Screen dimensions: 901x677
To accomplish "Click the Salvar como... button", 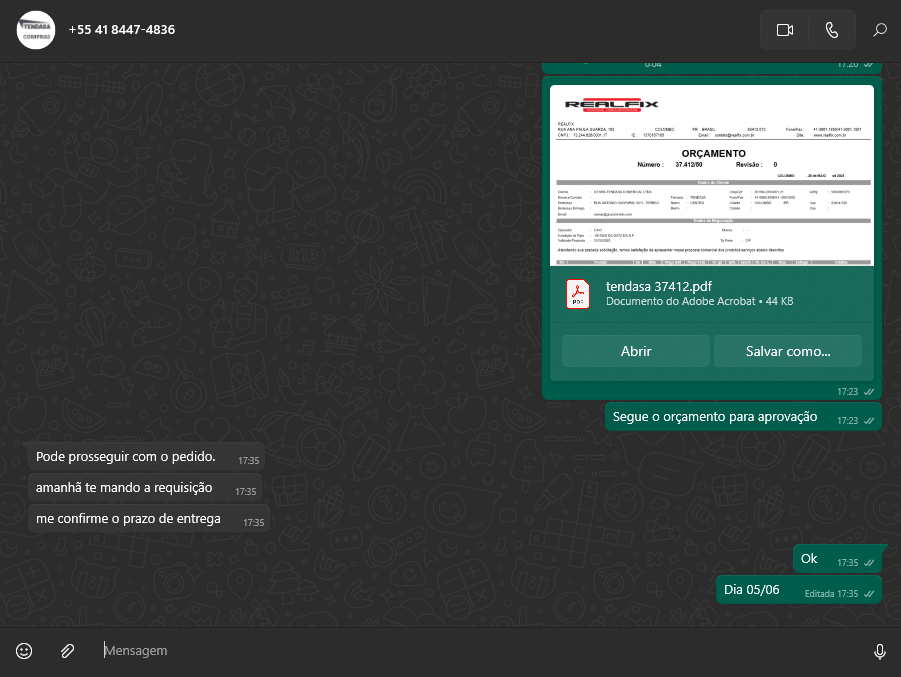I will point(787,351).
